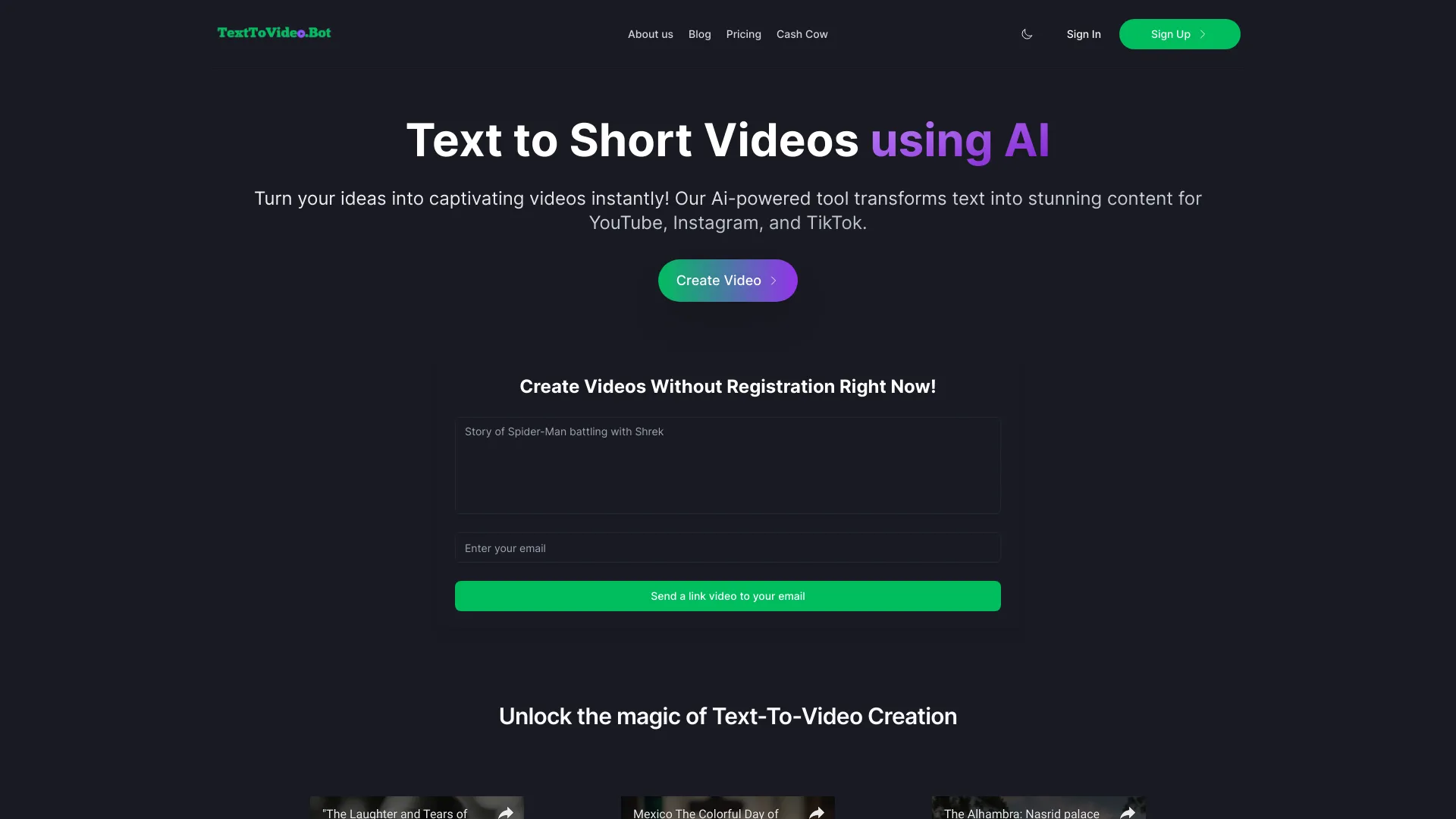Image resolution: width=1456 pixels, height=819 pixels.
Task: Expand the Pricing dropdown menu
Action: (744, 34)
